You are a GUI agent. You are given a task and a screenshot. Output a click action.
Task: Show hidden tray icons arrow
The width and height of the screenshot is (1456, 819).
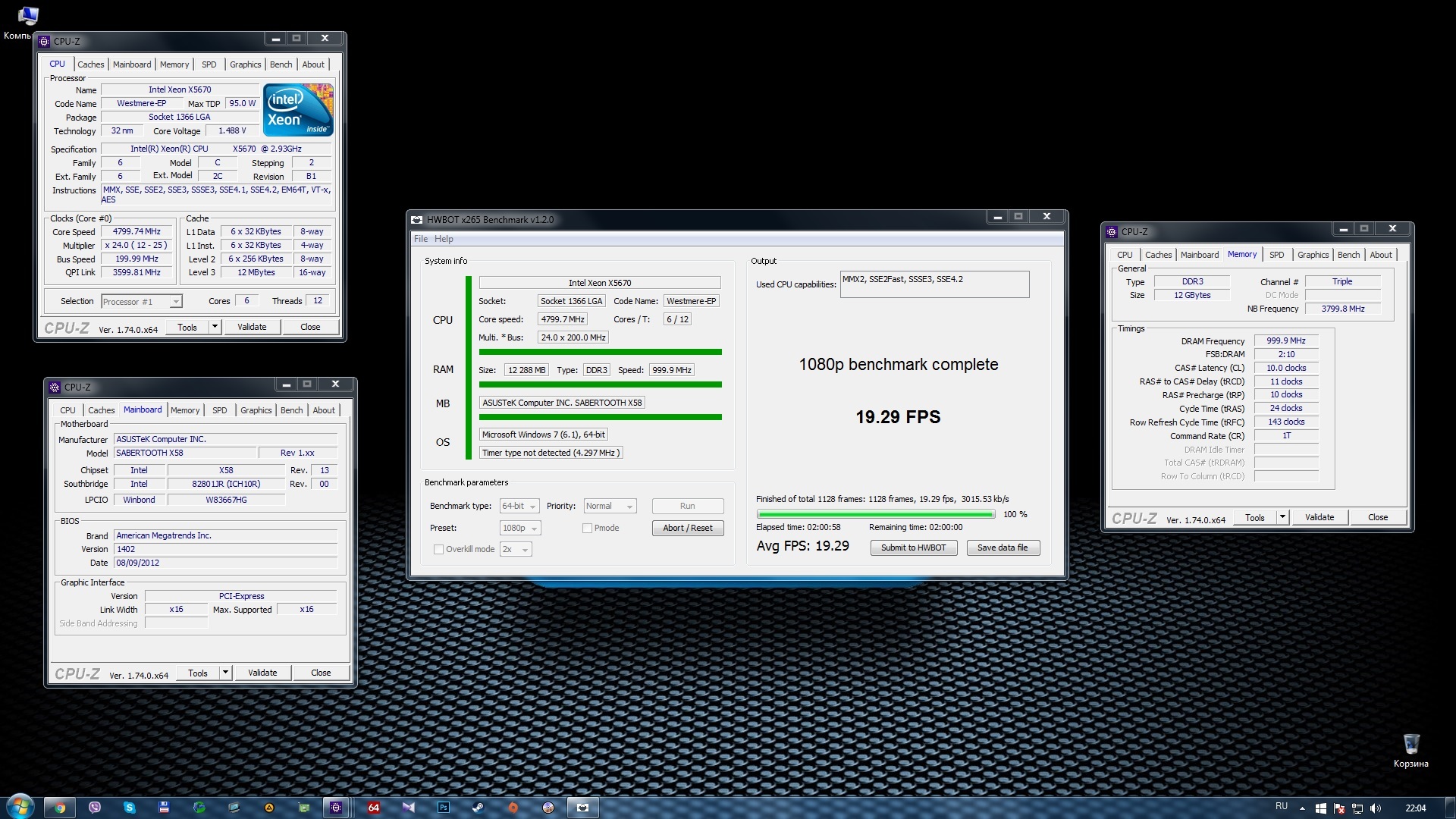1302,808
